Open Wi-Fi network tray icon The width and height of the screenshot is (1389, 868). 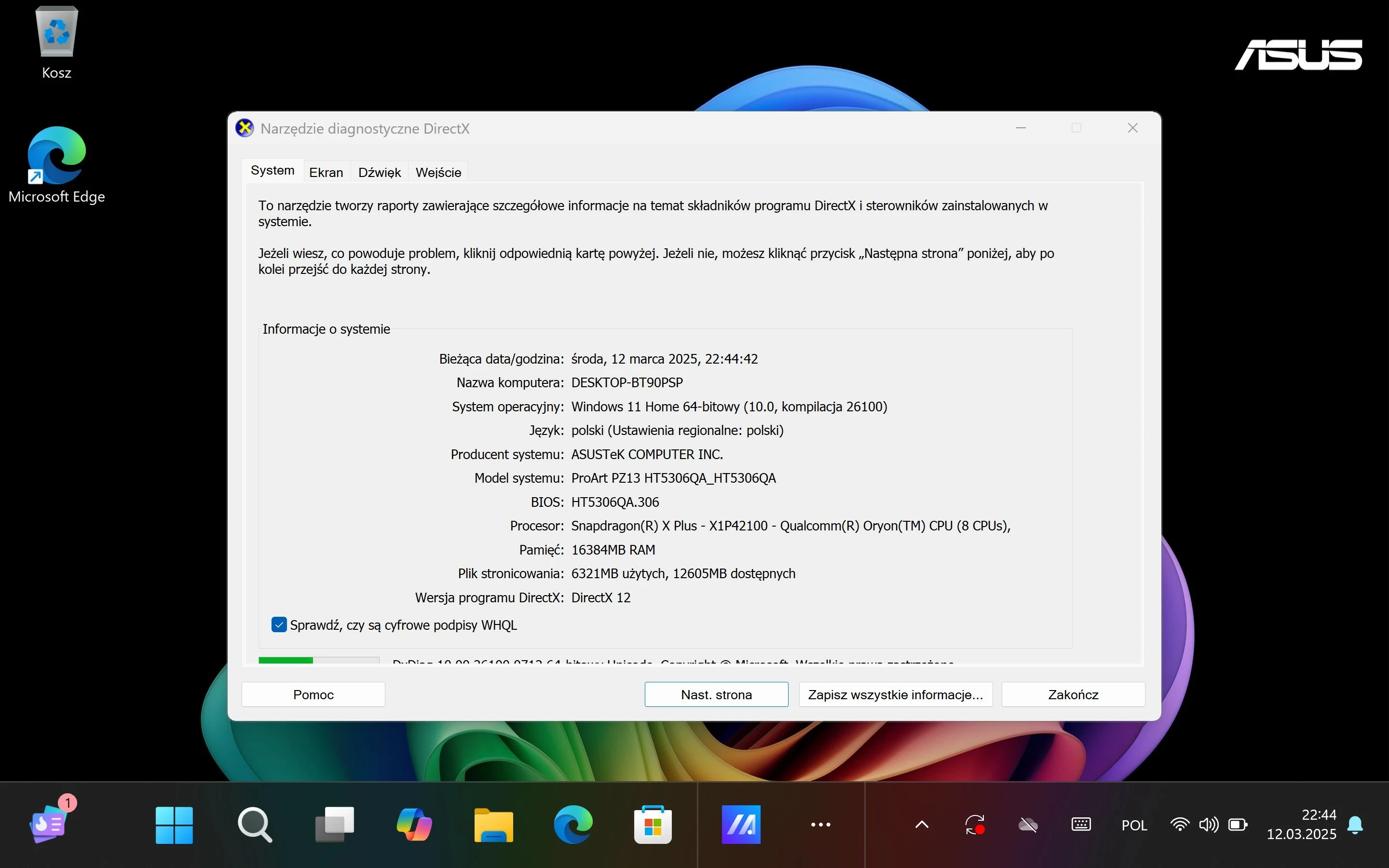(1180, 825)
